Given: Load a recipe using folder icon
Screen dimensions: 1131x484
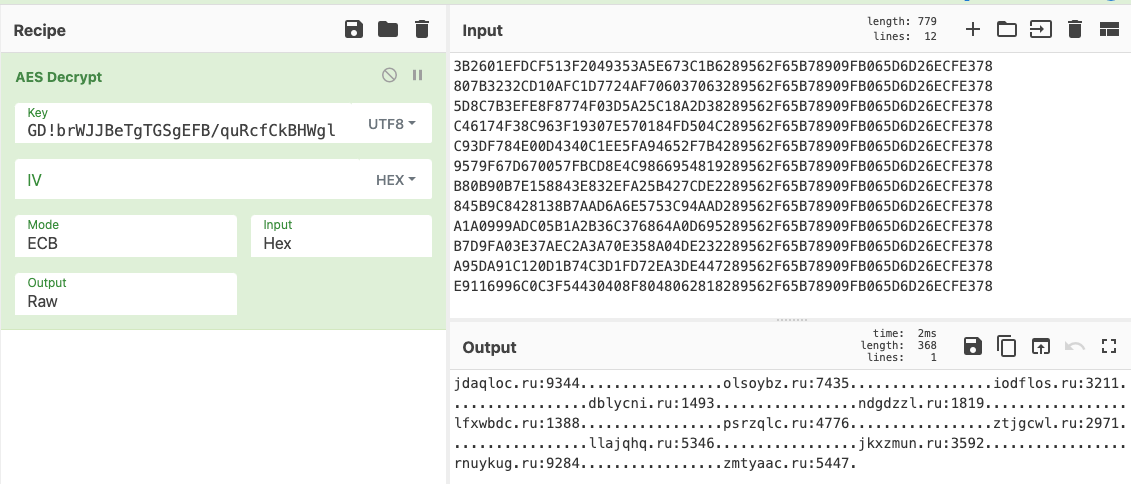Looking at the screenshot, I should [388, 30].
